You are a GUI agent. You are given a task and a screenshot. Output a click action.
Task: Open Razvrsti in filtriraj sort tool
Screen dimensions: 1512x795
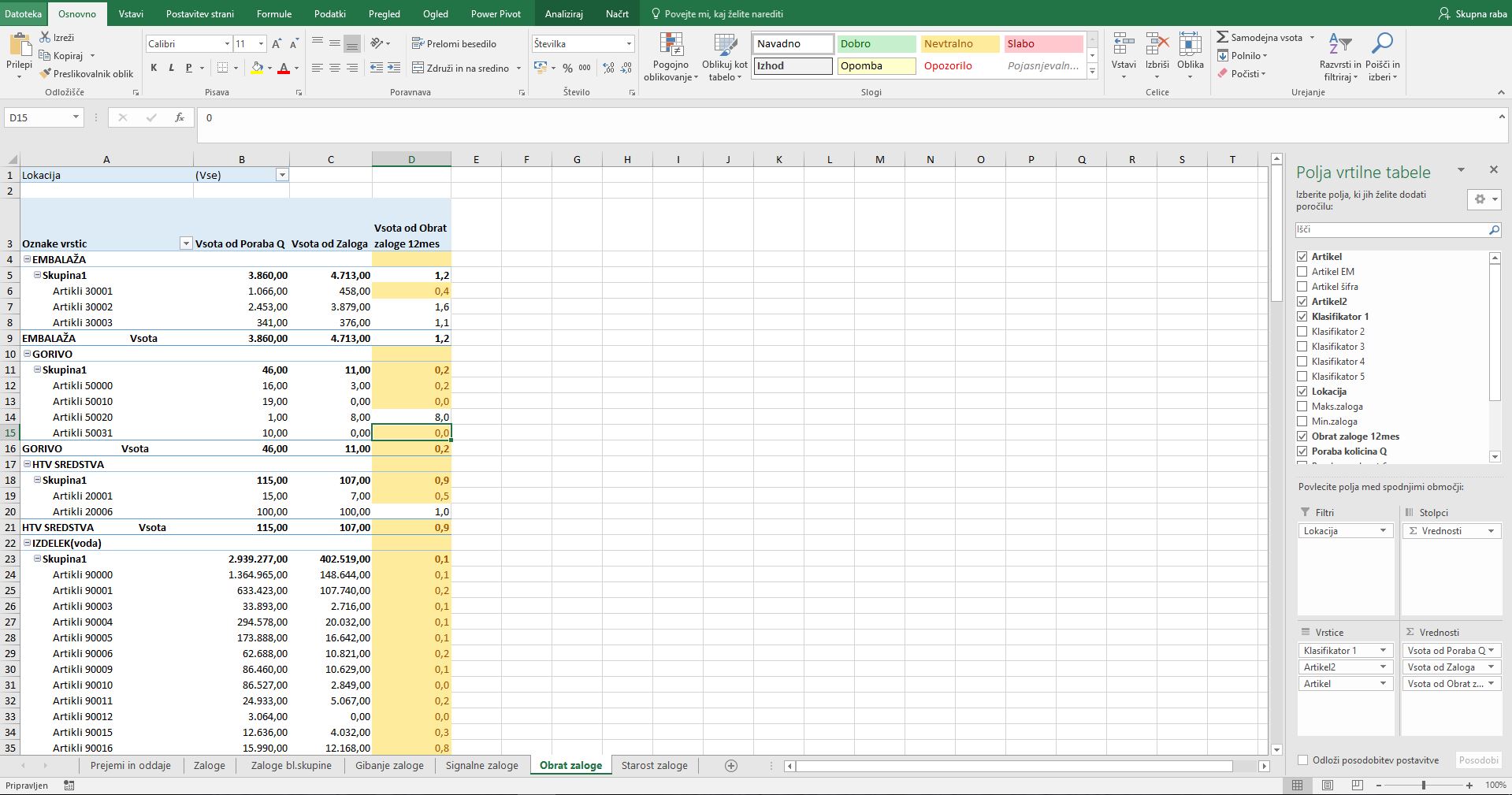coord(1340,57)
